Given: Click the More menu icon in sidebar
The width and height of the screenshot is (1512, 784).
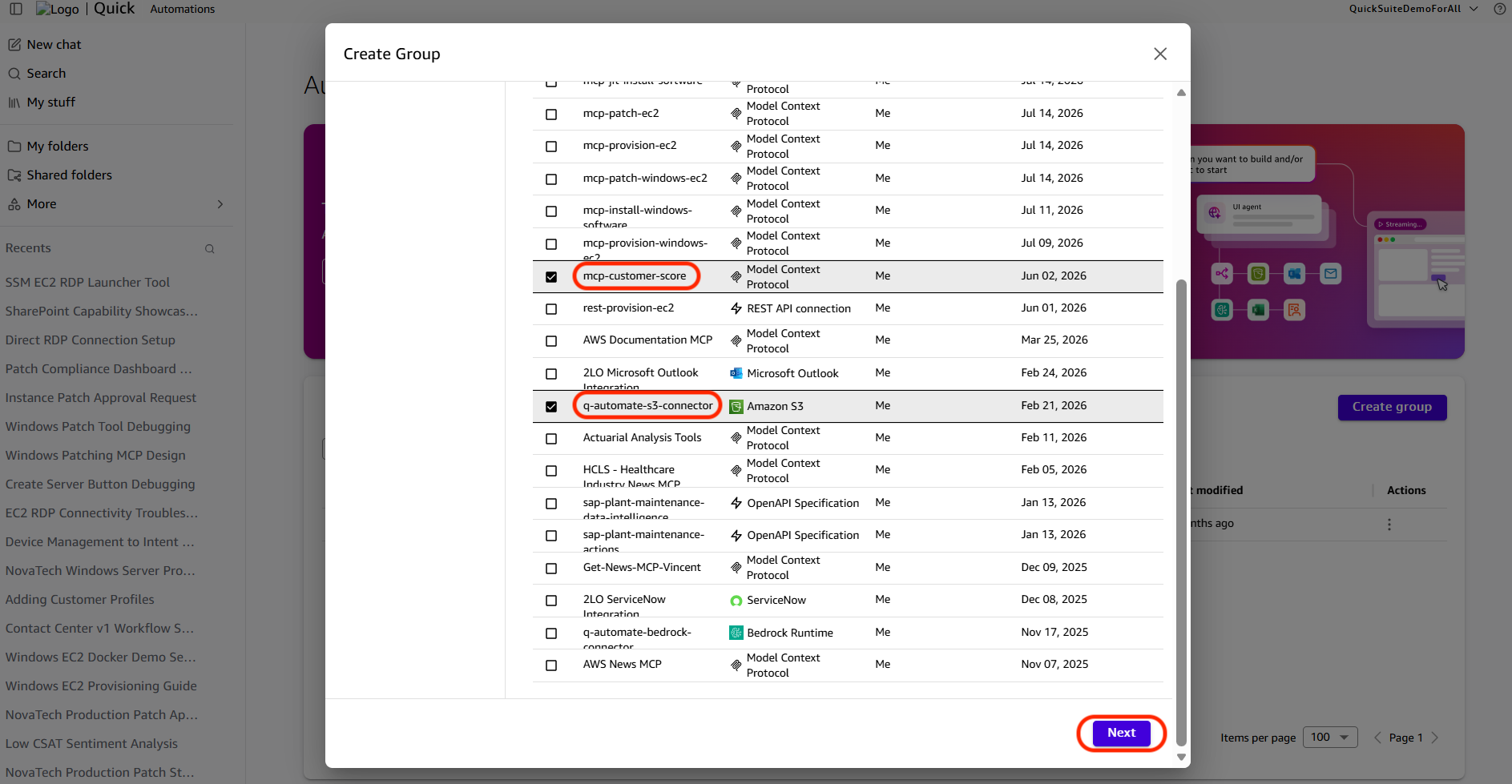Looking at the screenshot, I should click(14, 204).
